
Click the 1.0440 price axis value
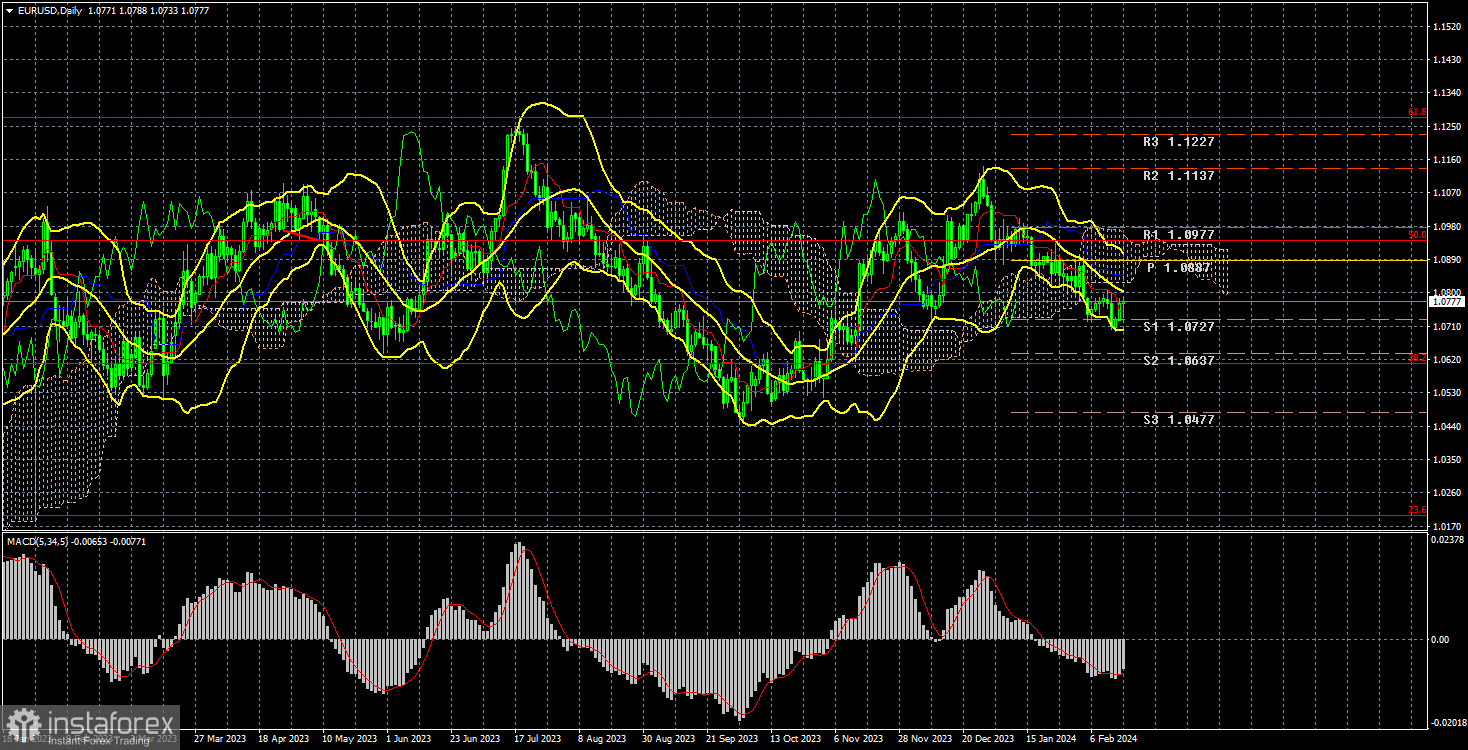pos(1446,426)
